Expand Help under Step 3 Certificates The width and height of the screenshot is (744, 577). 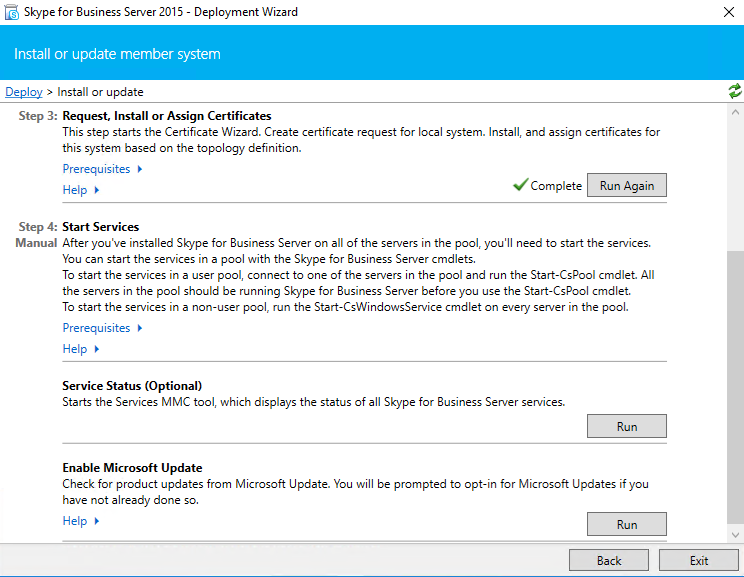[x=81, y=190]
